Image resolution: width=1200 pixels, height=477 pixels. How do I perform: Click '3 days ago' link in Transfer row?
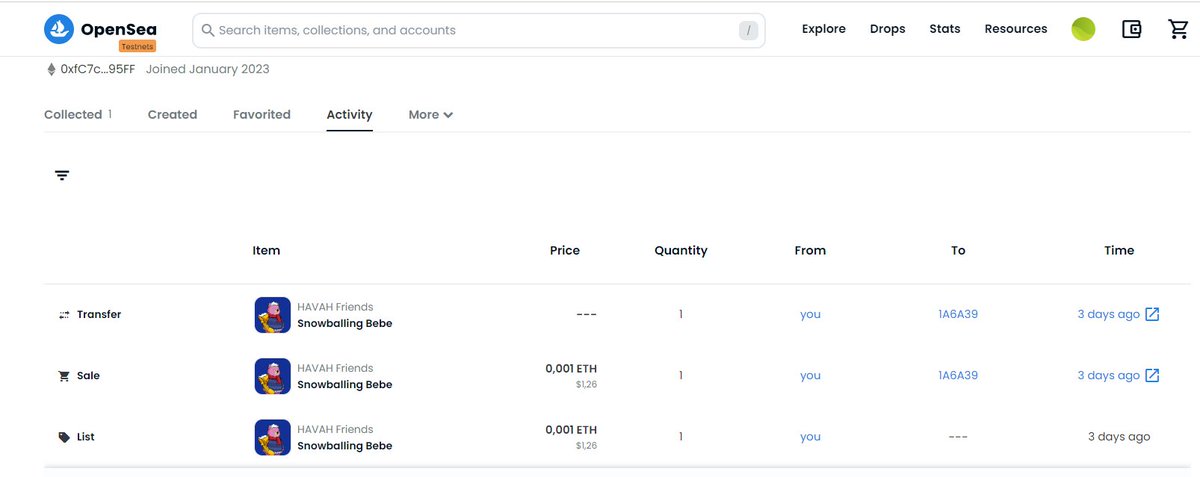pyautogui.click(x=1108, y=314)
